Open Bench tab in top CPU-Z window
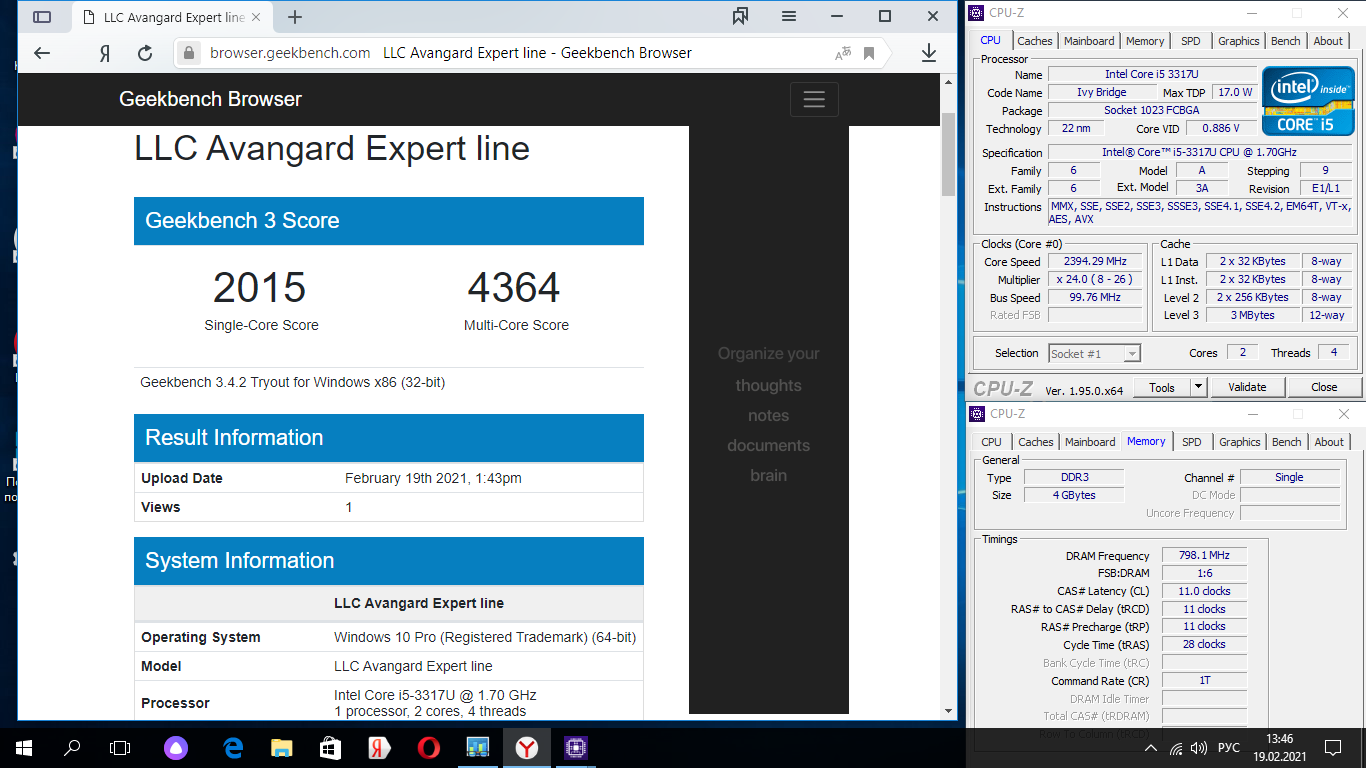Image resolution: width=1366 pixels, height=768 pixels. pos(1286,41)
